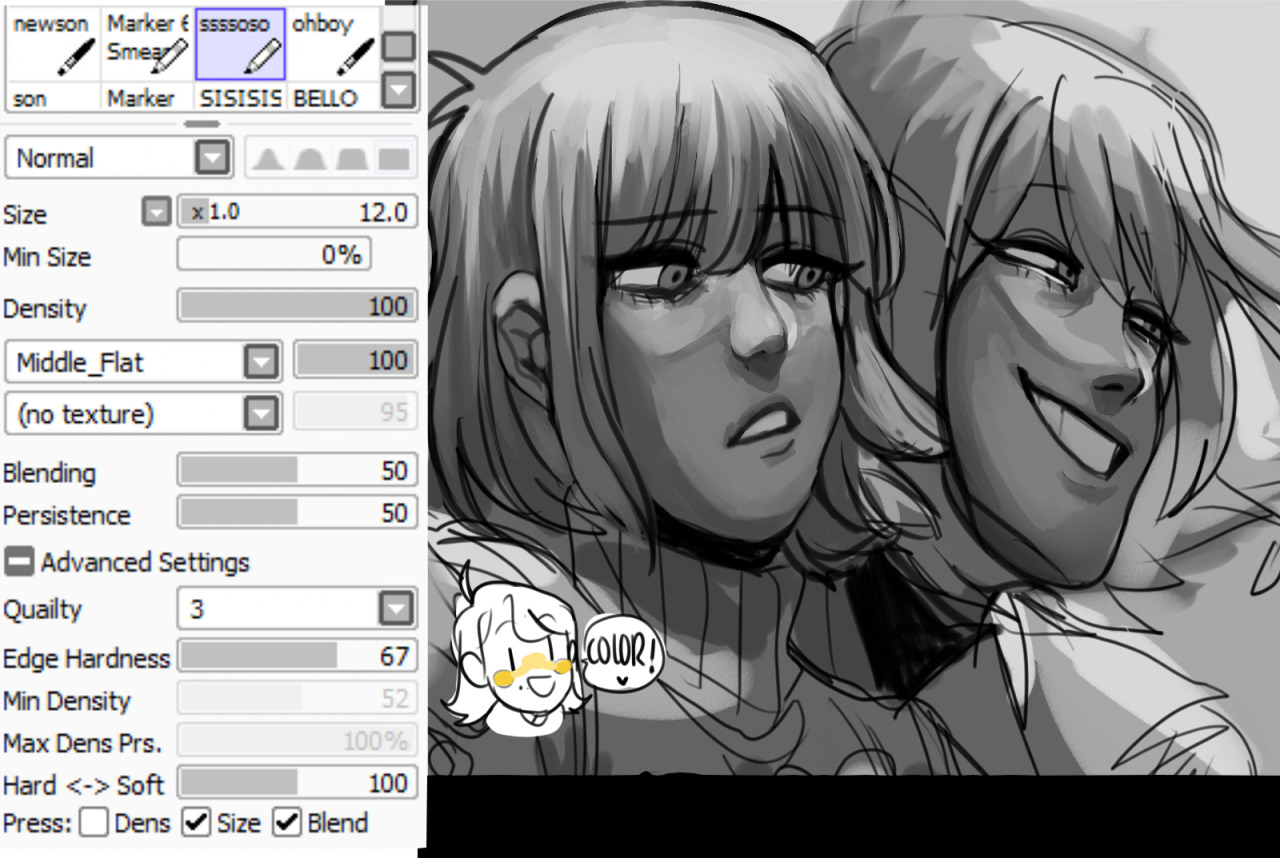
Task: Choose the ssssoso pencil brush
Action: (240, 44)
